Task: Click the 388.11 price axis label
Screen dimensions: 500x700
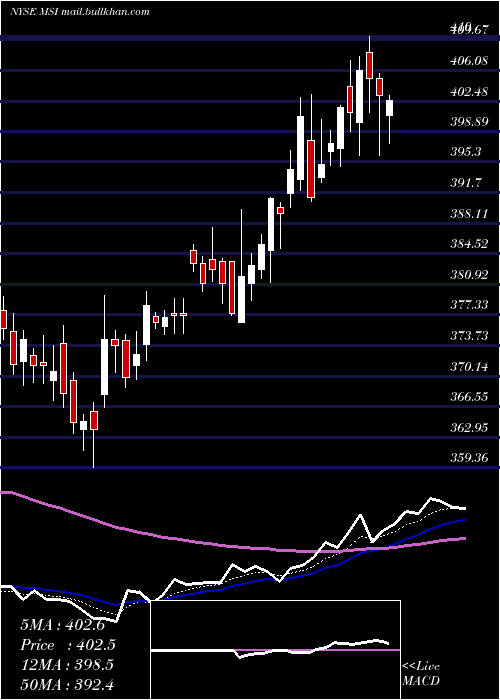Action: point(469,214)
